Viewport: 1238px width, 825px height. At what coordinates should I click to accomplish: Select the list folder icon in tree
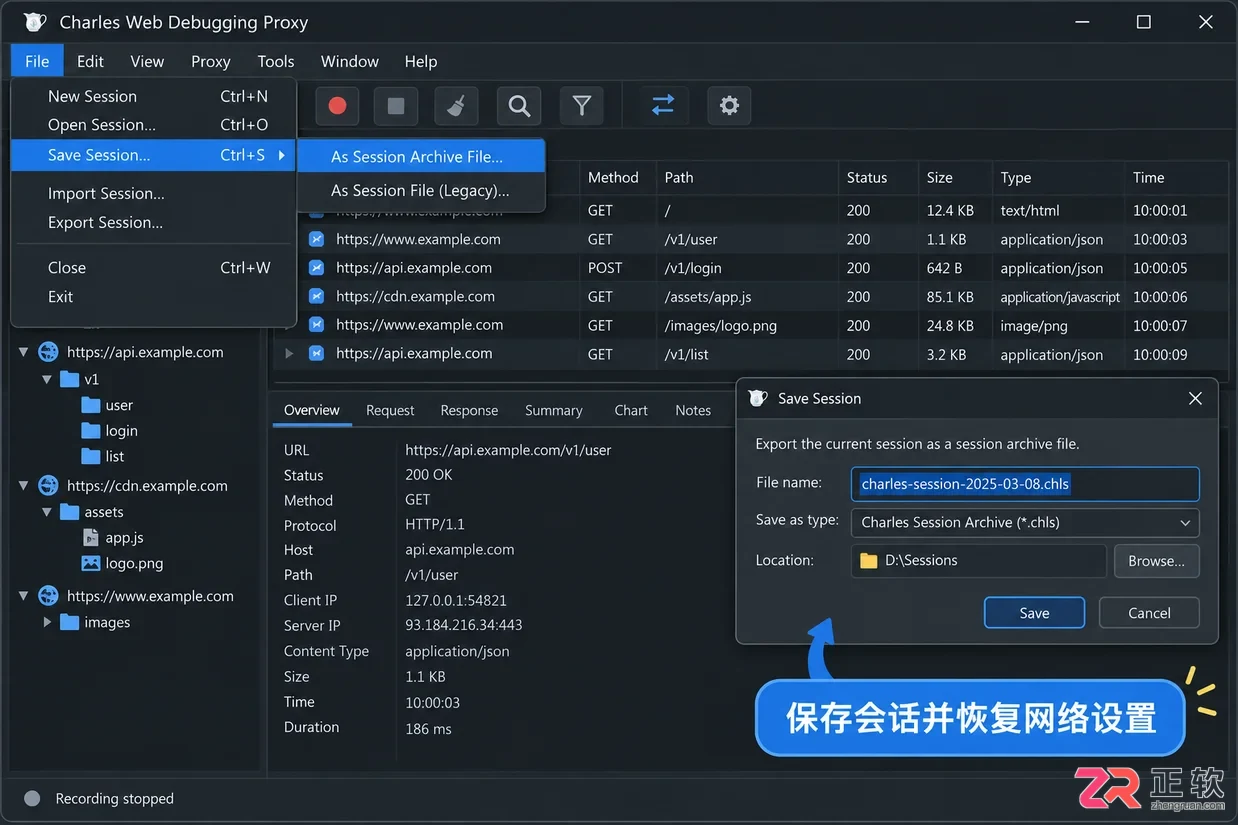[91, 456]
